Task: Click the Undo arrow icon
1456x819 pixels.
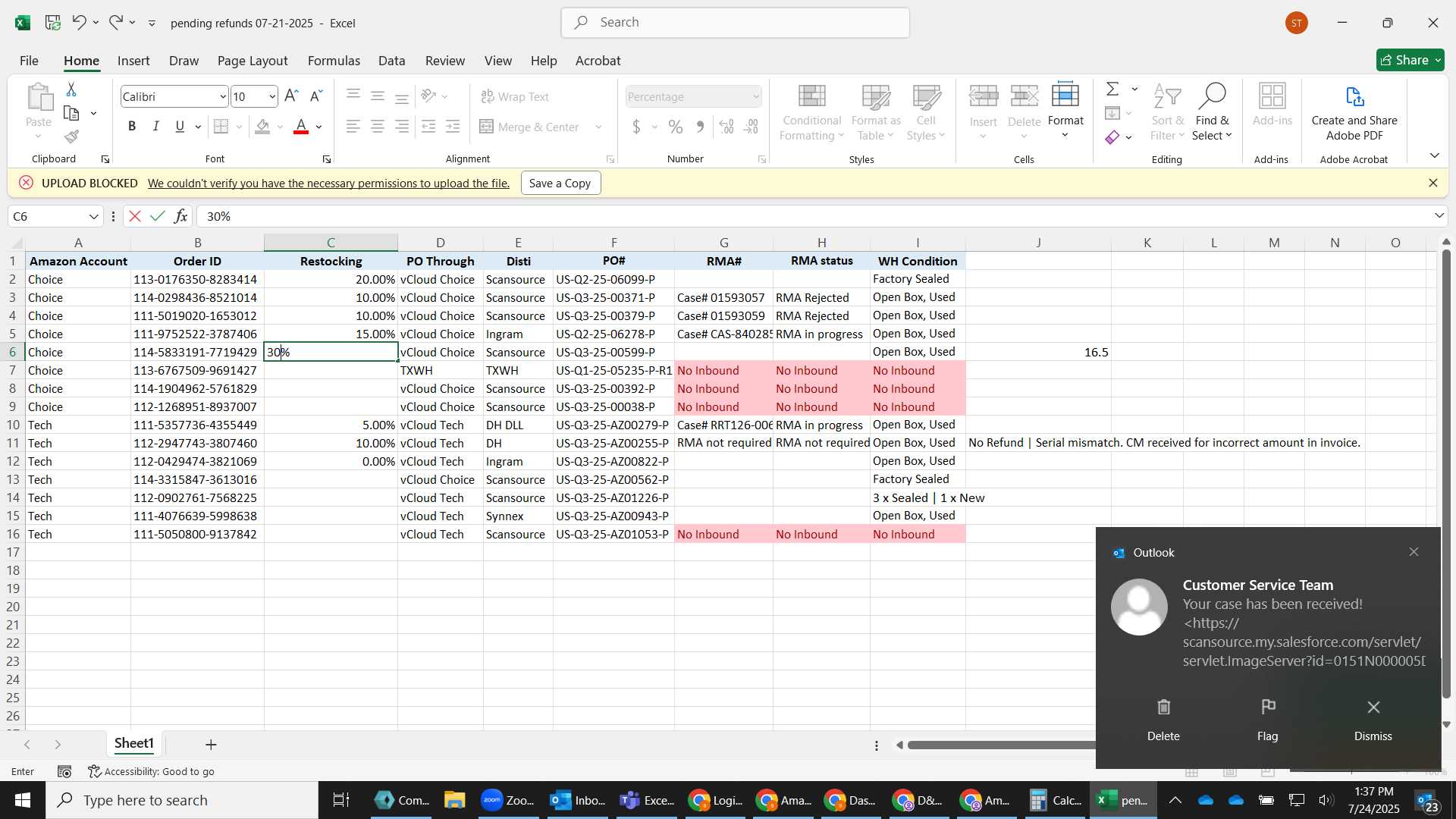Action: click(79, 23)
